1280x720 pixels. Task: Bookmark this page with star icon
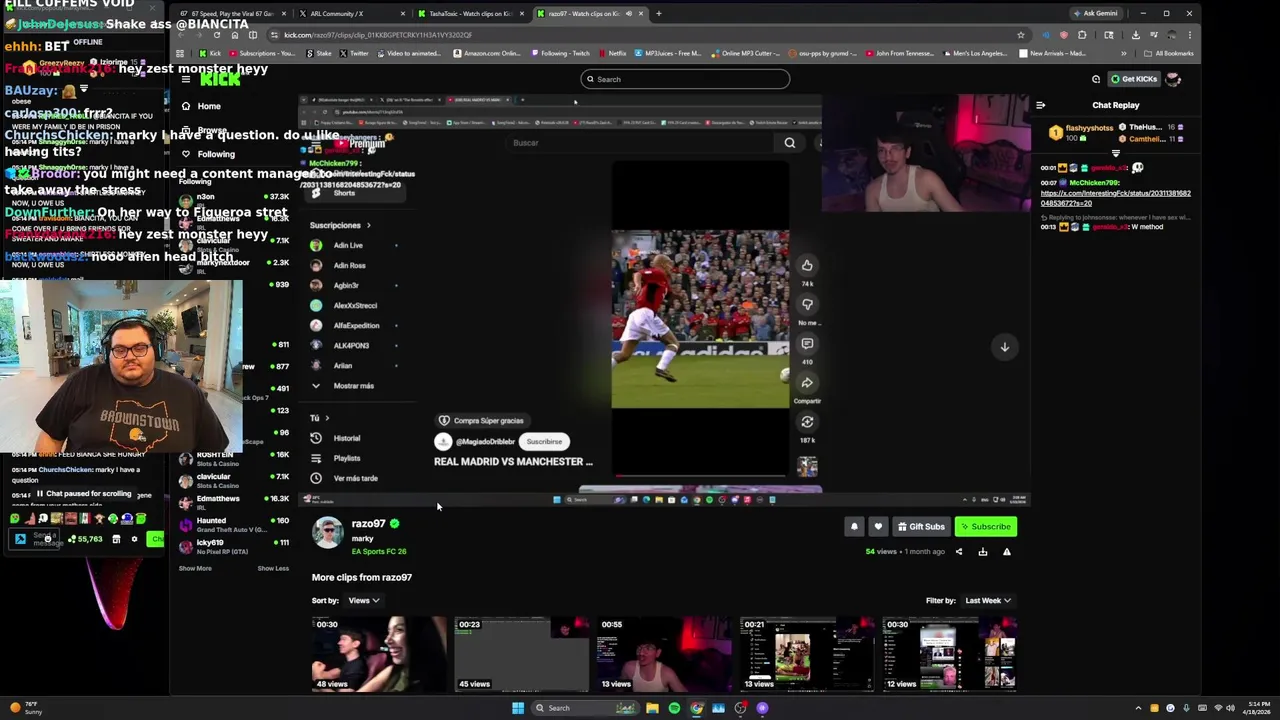[x=1021, y=35]
